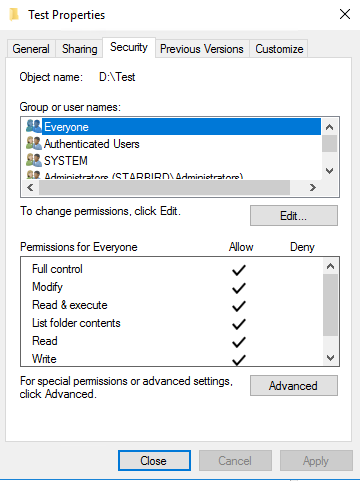Click the SYSTEM group icon
360x481 pixels.
click(34, 160)
